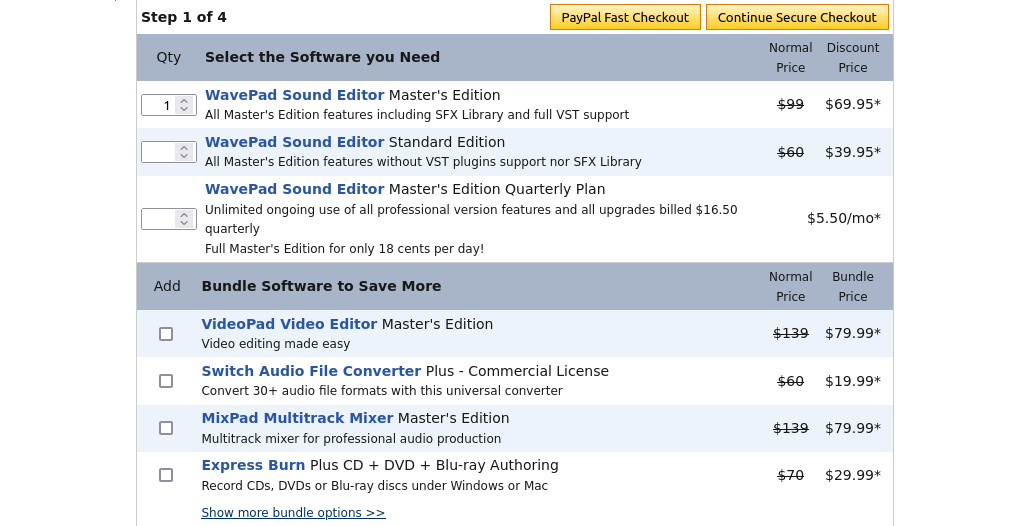
Task: Open the Express Burn link
Action: (253, 465)
